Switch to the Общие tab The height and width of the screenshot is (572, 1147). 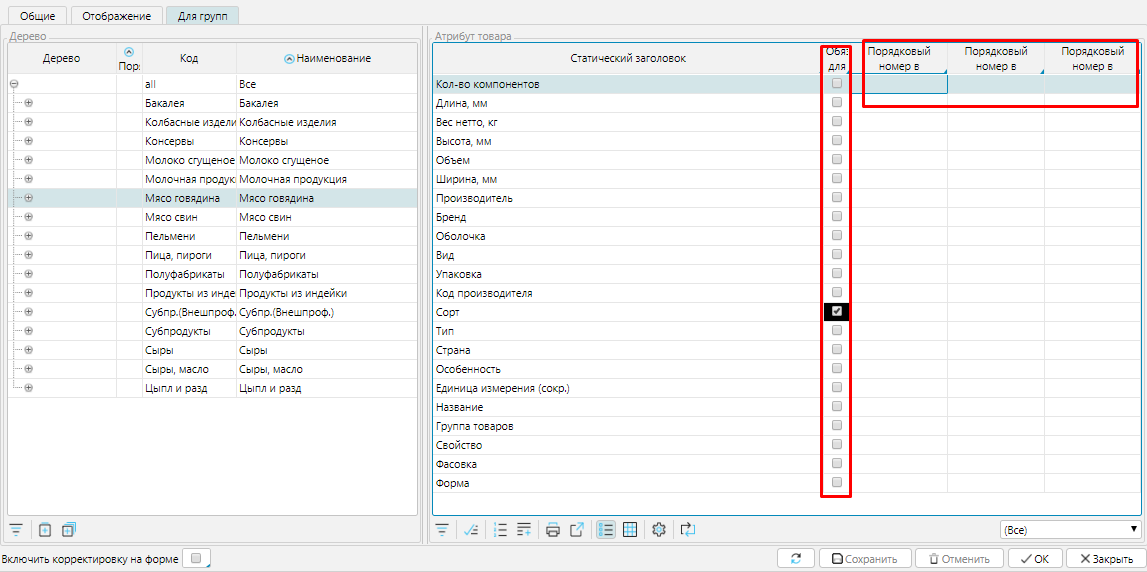(37, 16)
